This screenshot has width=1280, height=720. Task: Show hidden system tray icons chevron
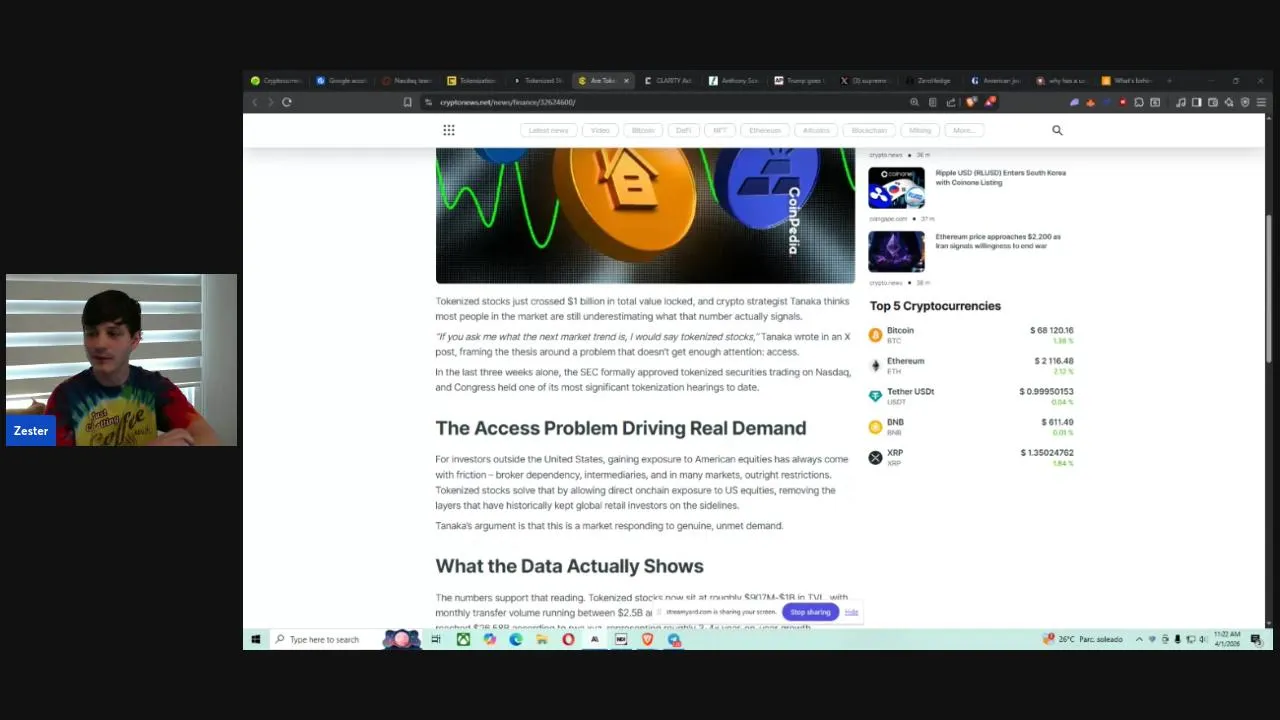1138,639
